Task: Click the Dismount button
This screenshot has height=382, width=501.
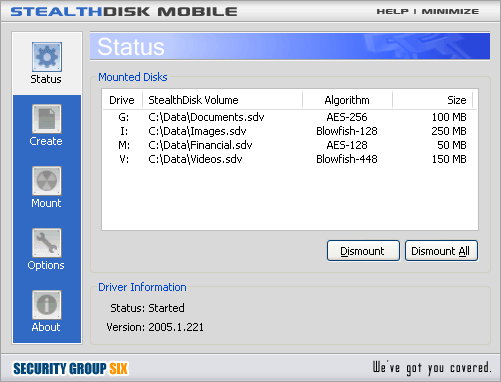Action: 363,251
